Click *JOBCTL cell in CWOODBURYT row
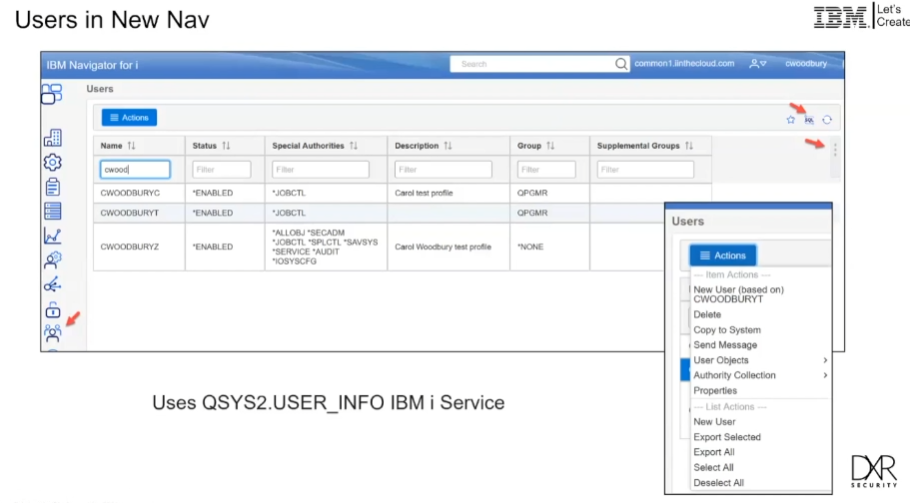 [x=288, y=213]
